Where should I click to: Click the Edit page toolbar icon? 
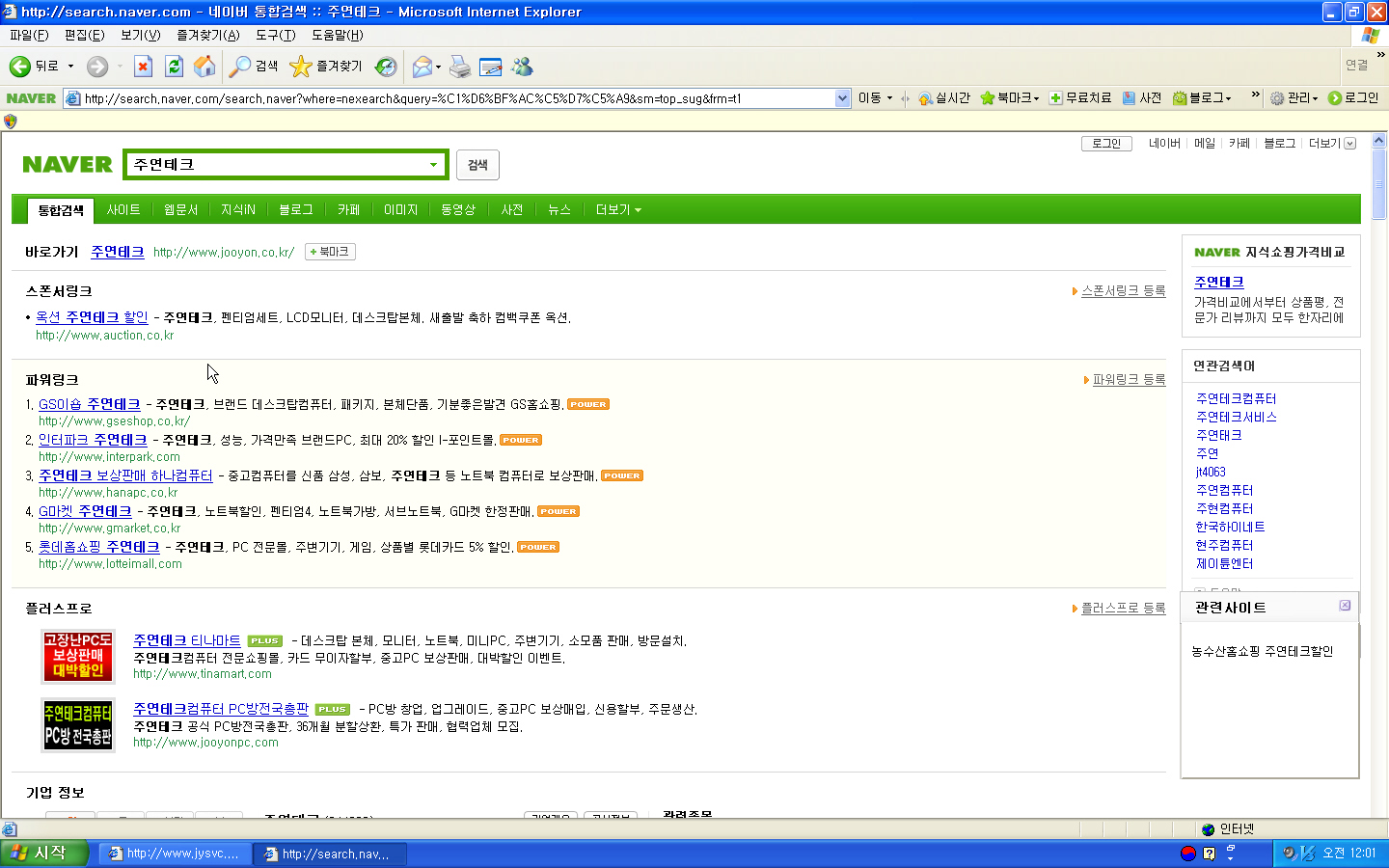click(491, 67)
